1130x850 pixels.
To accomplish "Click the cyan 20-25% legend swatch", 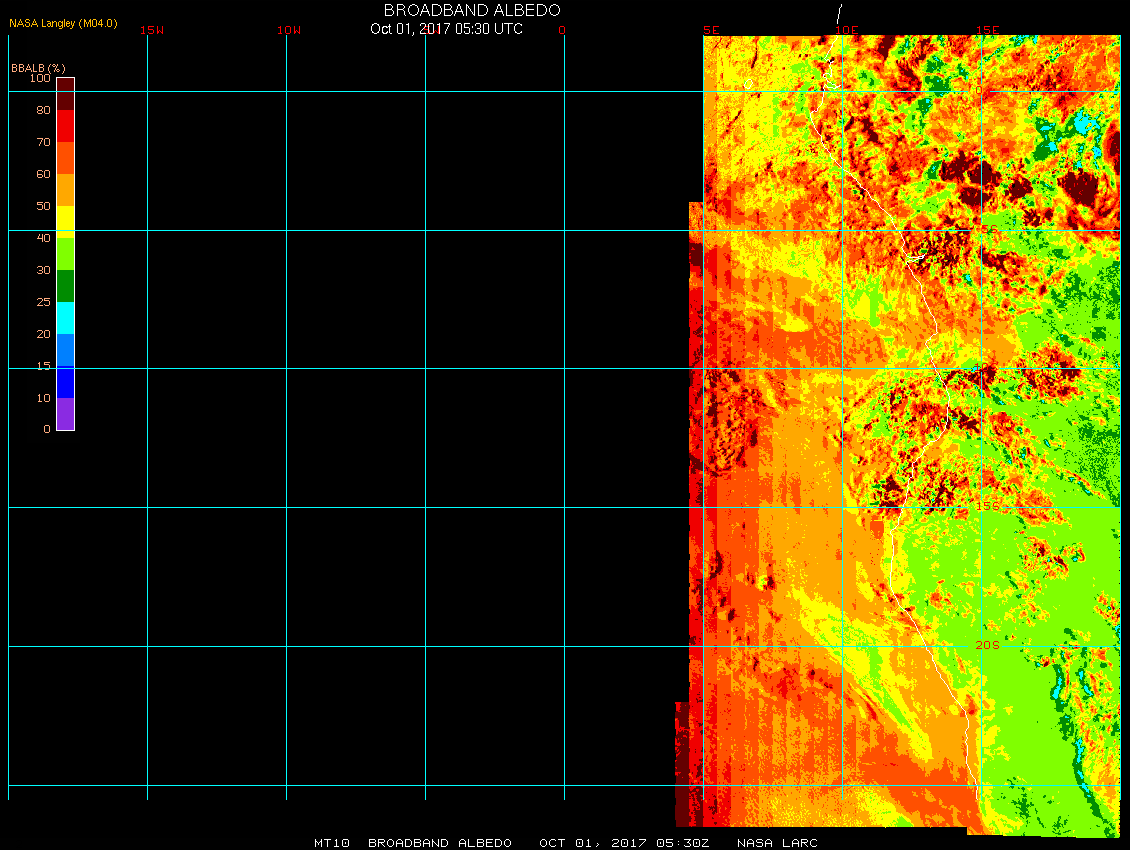I will 65,318.
